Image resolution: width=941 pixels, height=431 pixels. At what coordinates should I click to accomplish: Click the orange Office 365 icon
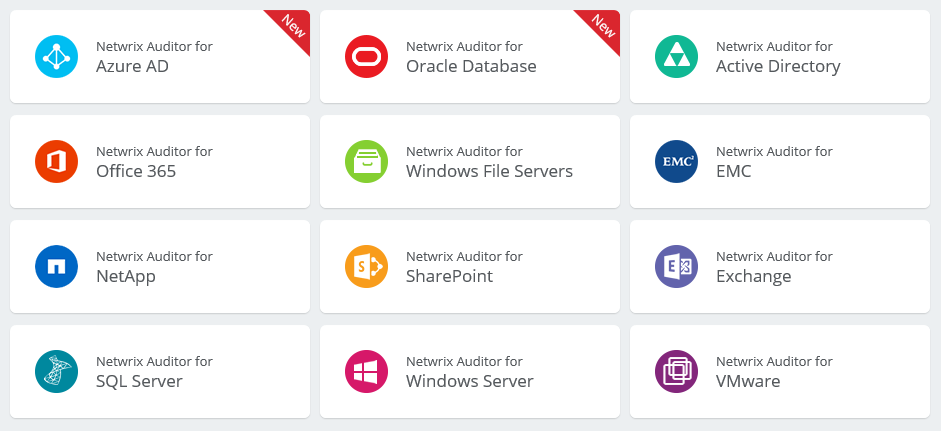[55, 161]
